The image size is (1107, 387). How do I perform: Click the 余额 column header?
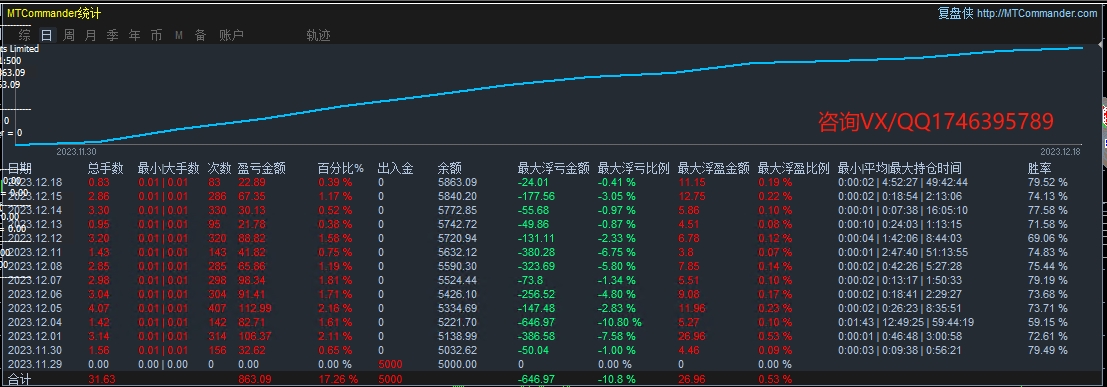pyautogui.click(x=450, y=168)
